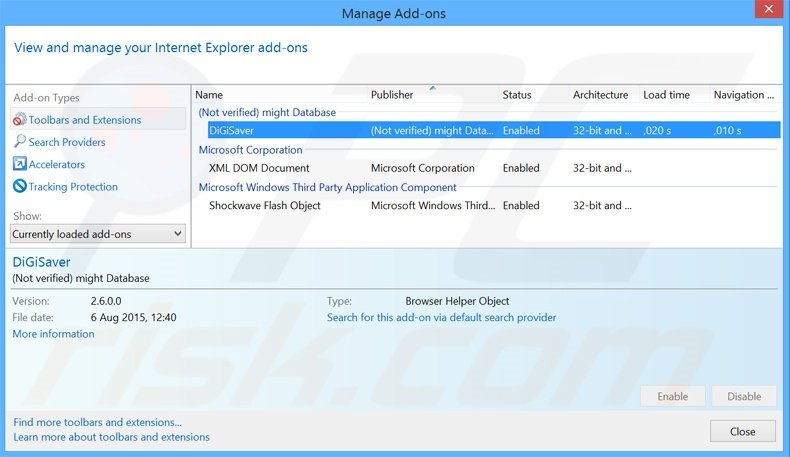Click the Enable button
790x457 pixels.
point(673,397)
